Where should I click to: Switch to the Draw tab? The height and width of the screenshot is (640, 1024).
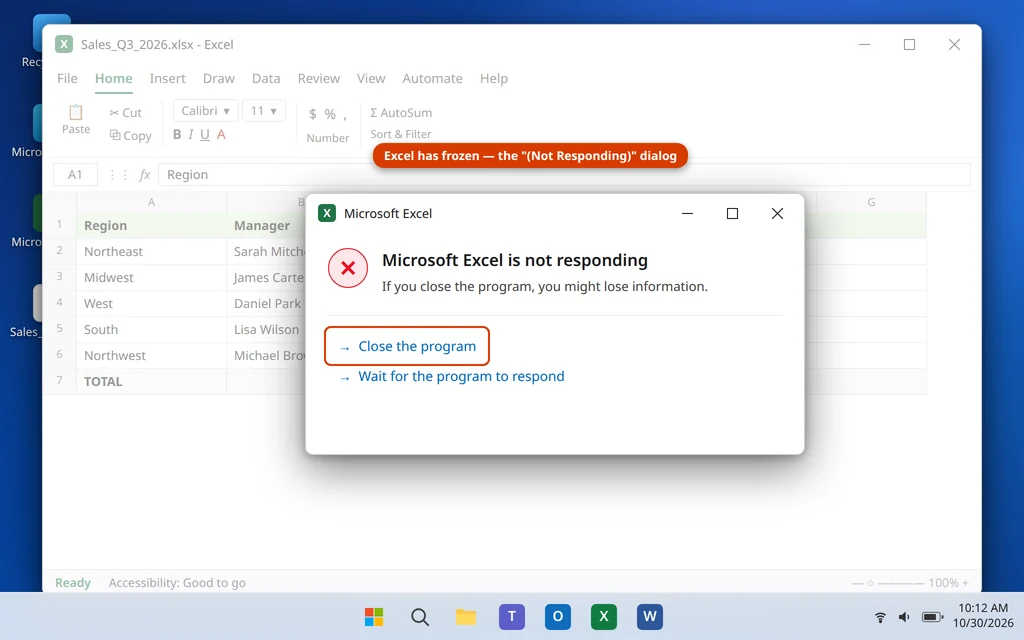point(219,78)
